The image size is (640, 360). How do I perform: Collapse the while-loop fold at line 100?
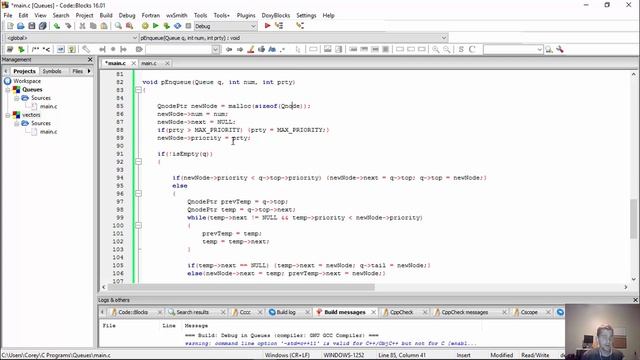[x=138, y=225]
